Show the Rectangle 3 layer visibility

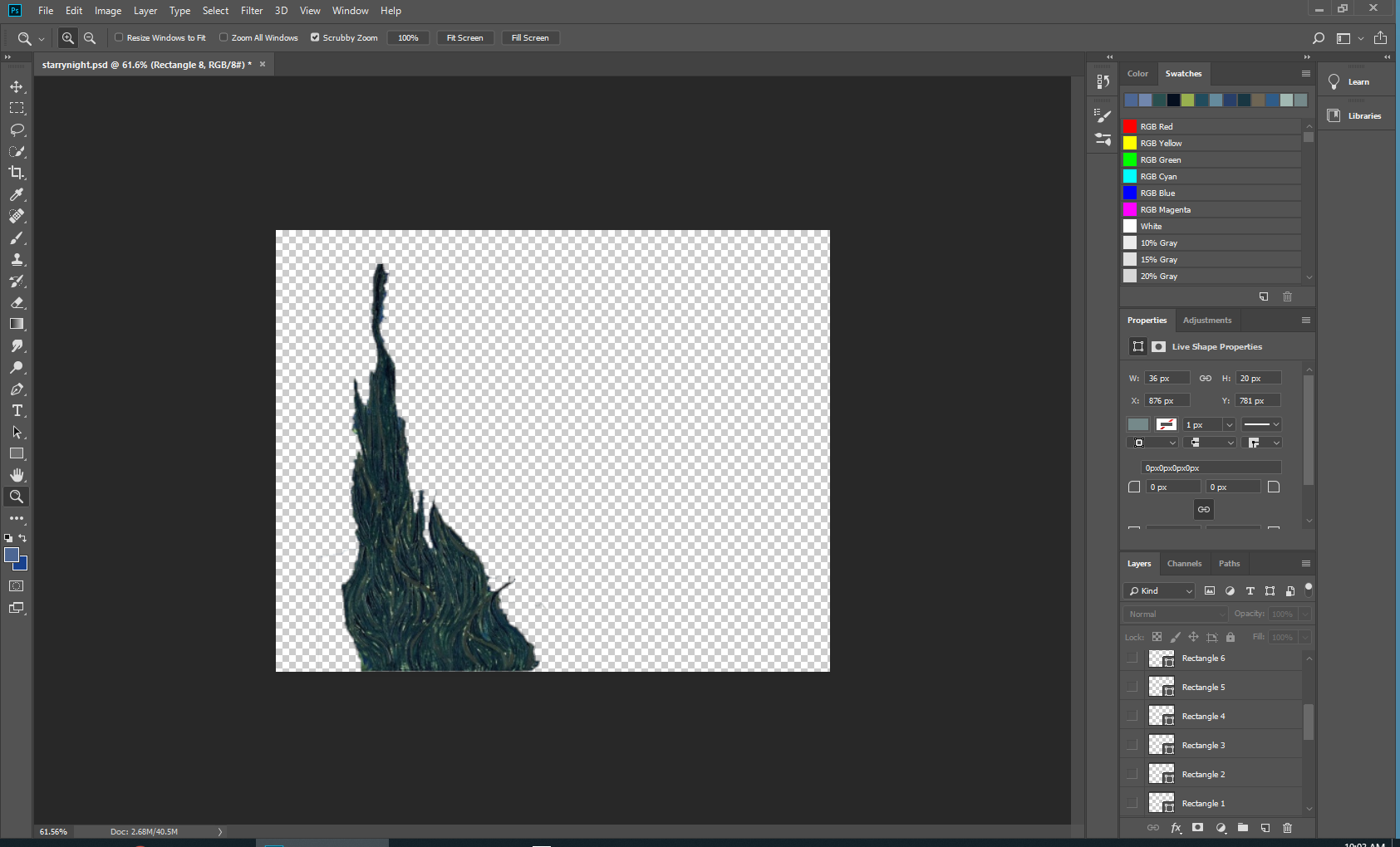[1132, 746]
